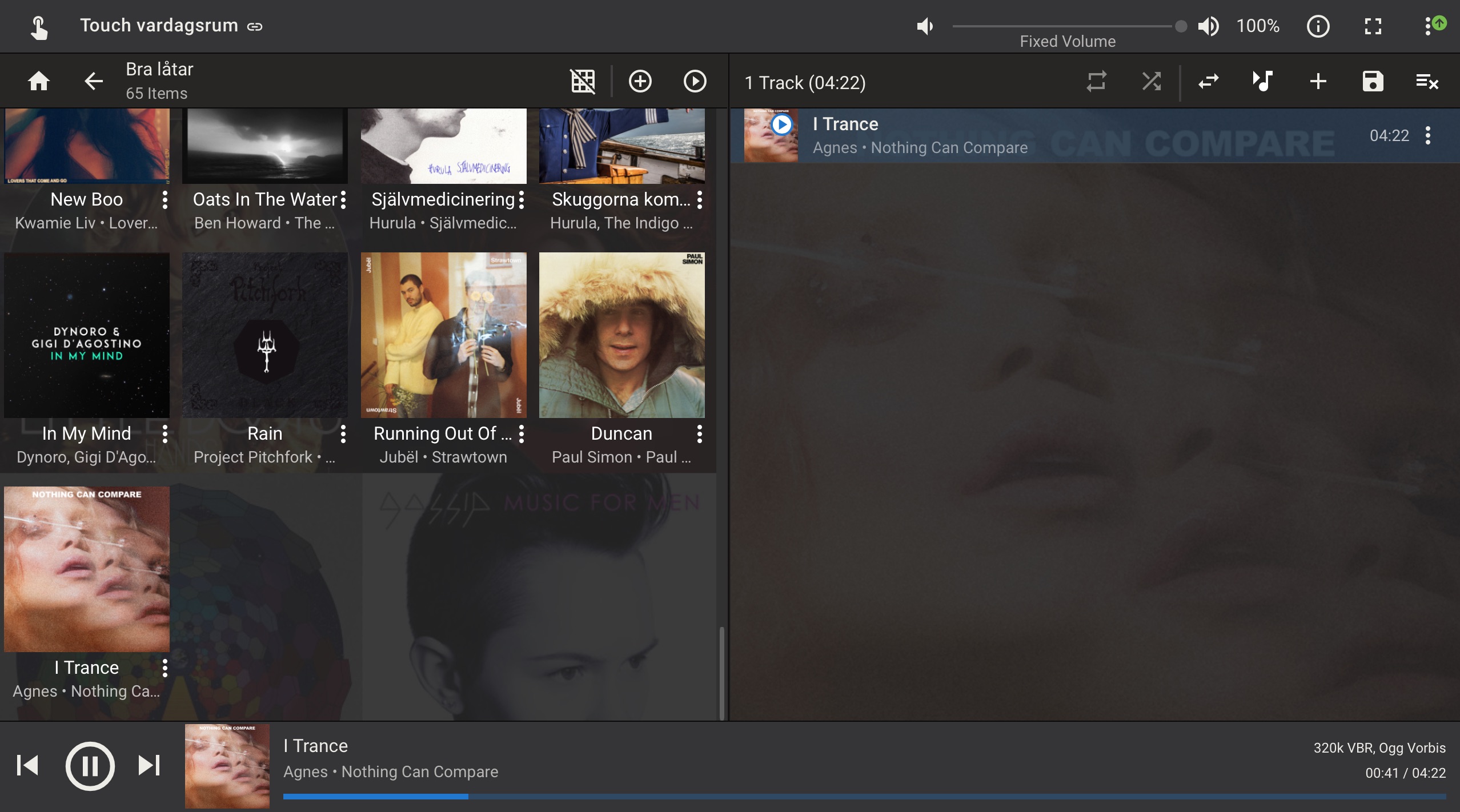Pause the playing track
This screenshot has width=1460, height=812.
(90, 766)
